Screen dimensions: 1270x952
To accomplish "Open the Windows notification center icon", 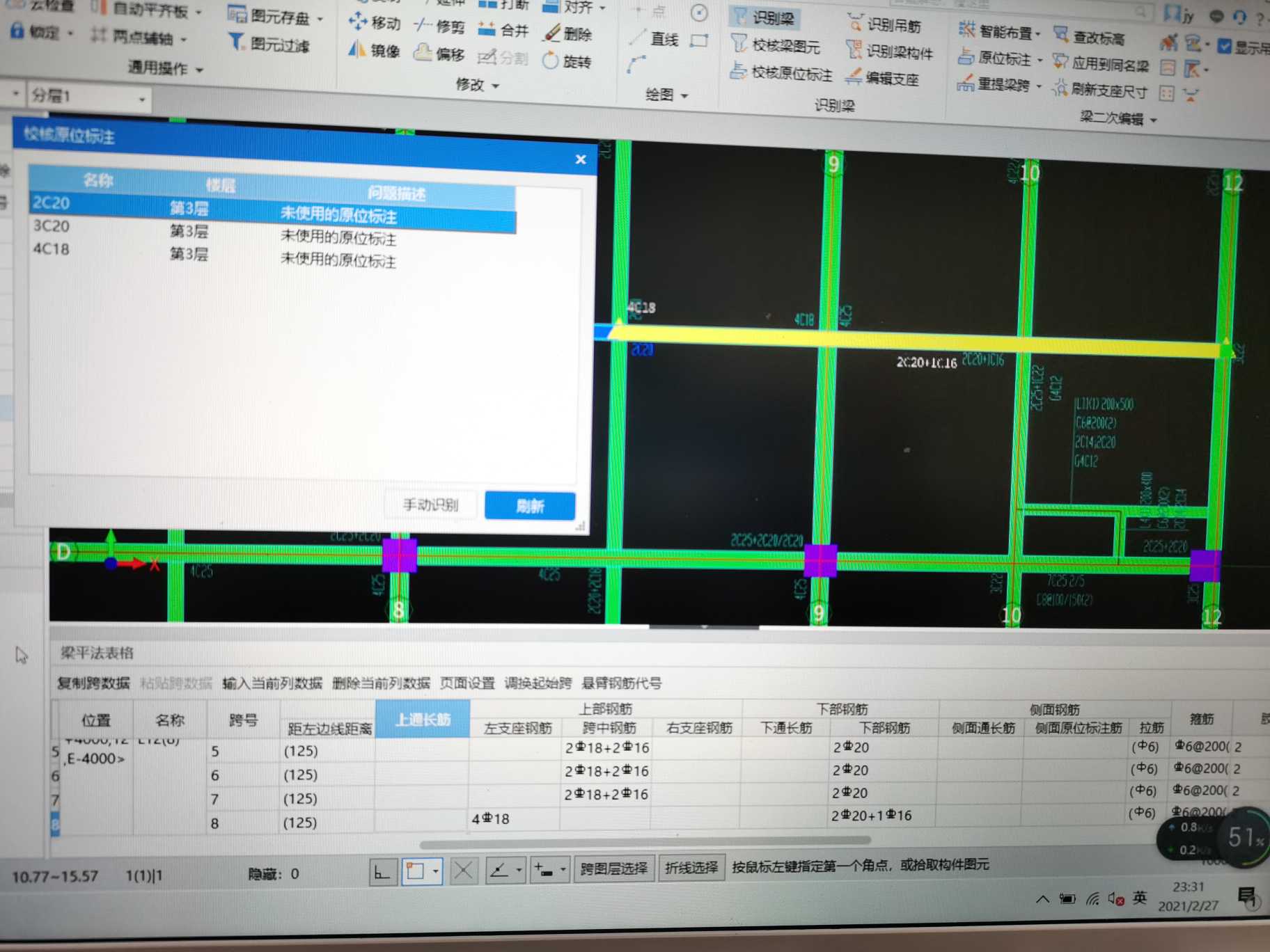I will tap(1247, 897).
